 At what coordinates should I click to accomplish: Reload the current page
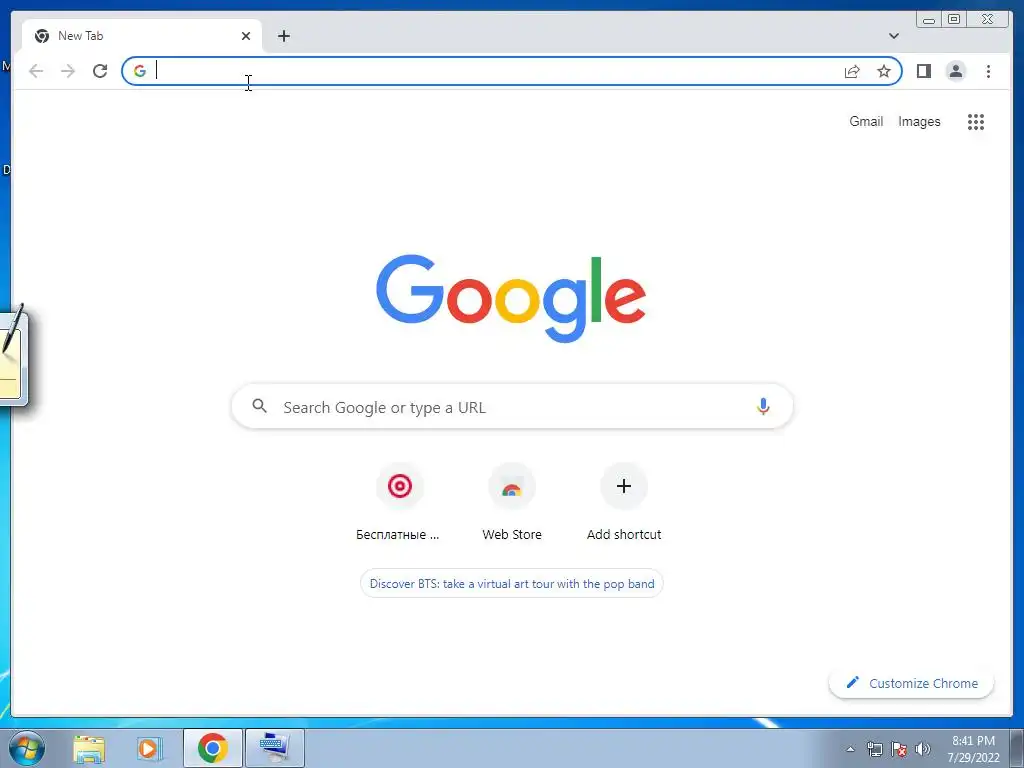pos(100,71)
